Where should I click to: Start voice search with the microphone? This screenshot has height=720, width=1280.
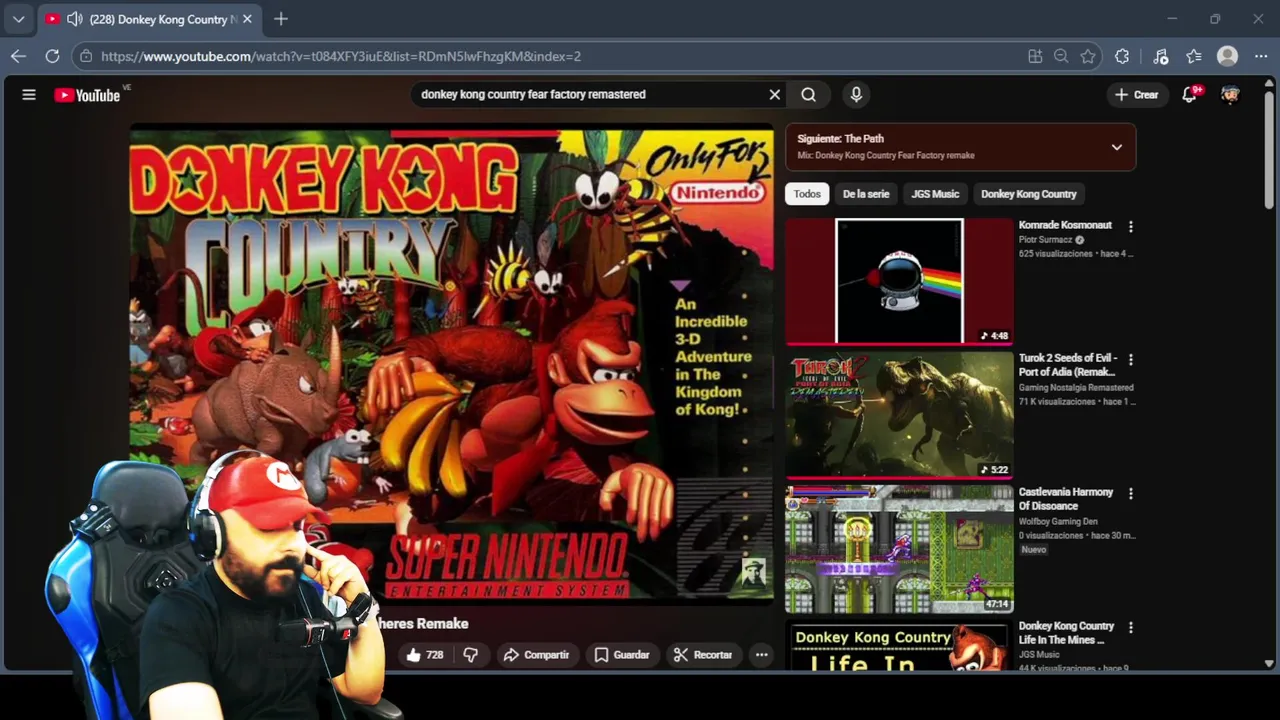(856, 94)
